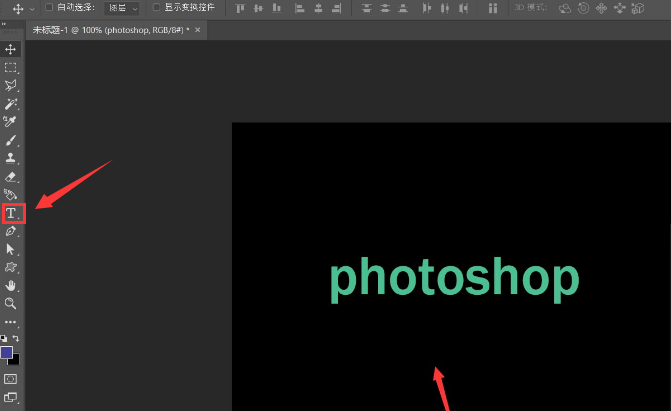
Task: Select the Eyedropper sampler tool
Action: [10, 122]
